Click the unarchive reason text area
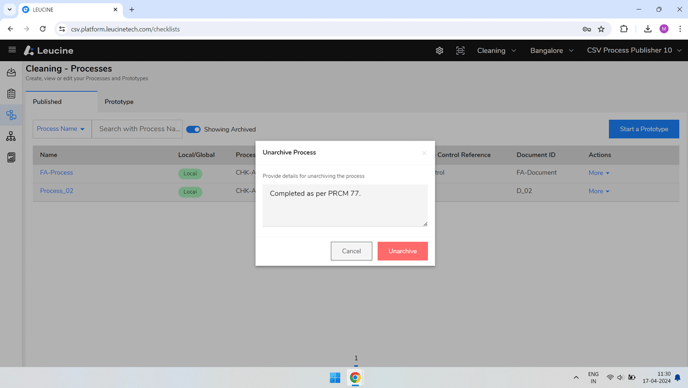688x388 pixels. pyautogui.click(x=345, y=205)
